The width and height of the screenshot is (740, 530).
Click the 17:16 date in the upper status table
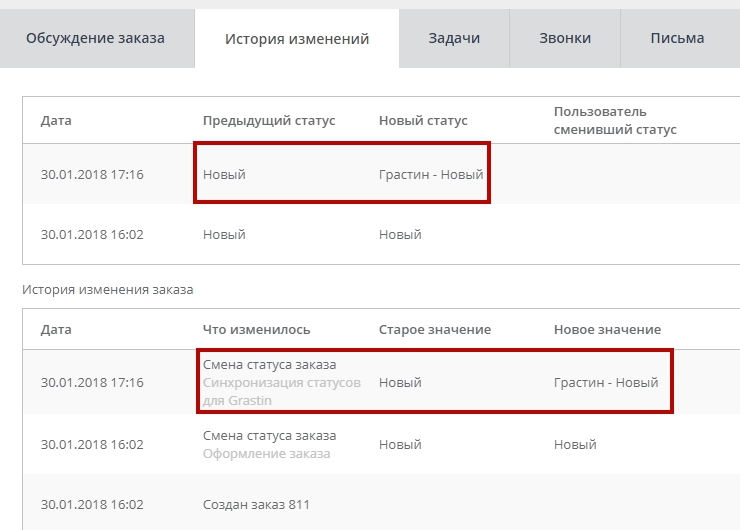(x=92, y=175)
